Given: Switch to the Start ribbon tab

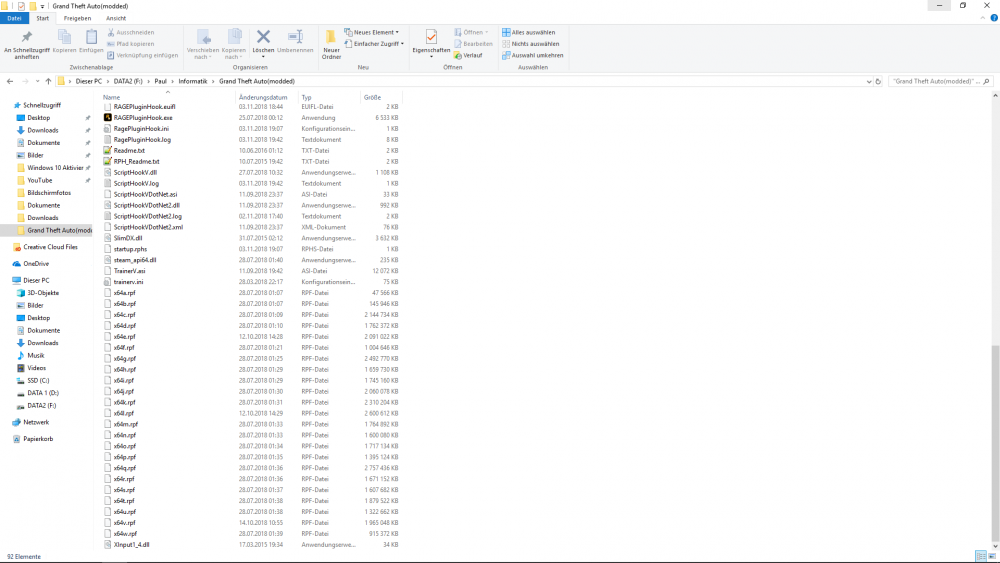Looking at the screenshot, I should click(x=43, y=18).
